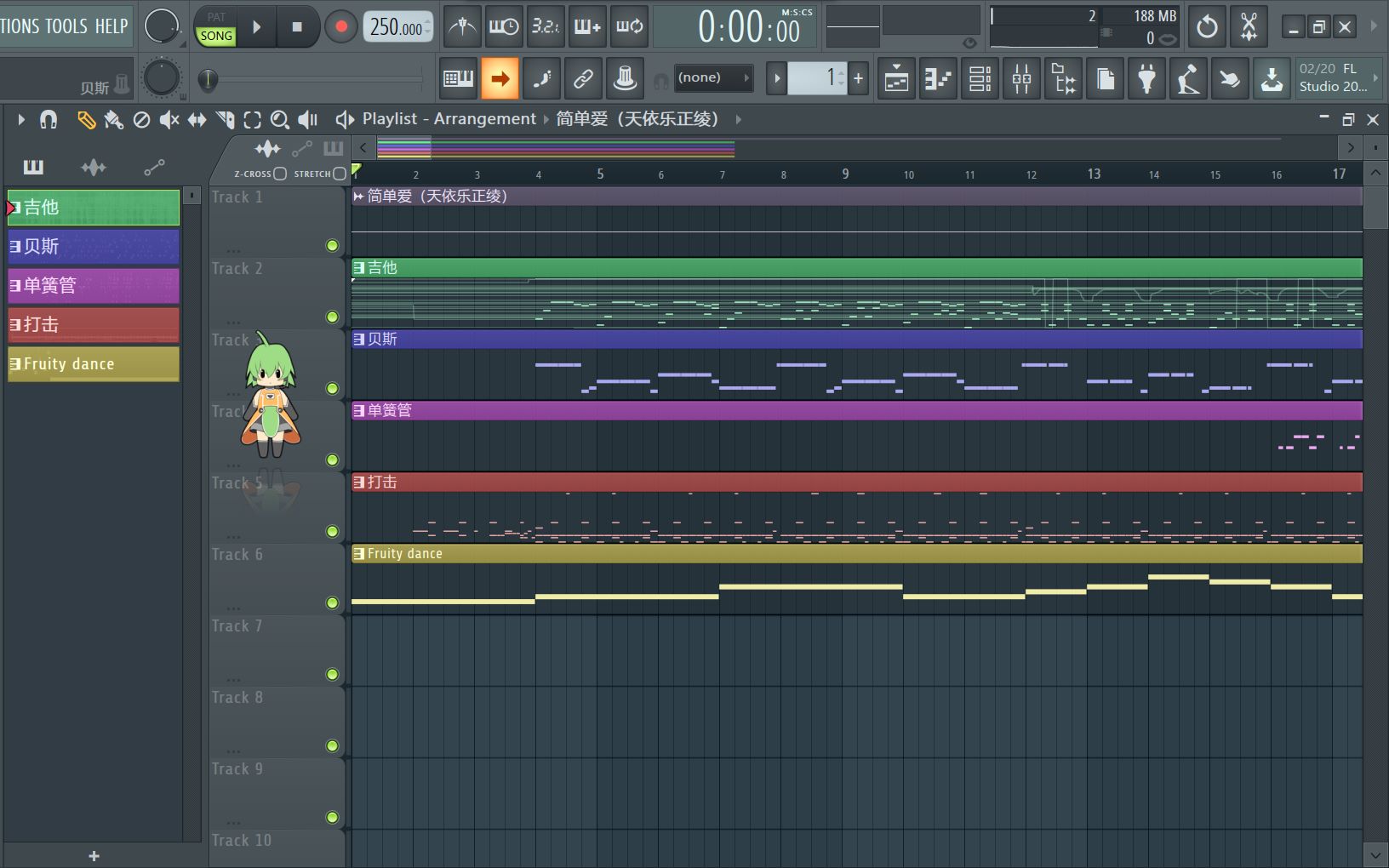Click the main pitch knob

pos(161,79)
